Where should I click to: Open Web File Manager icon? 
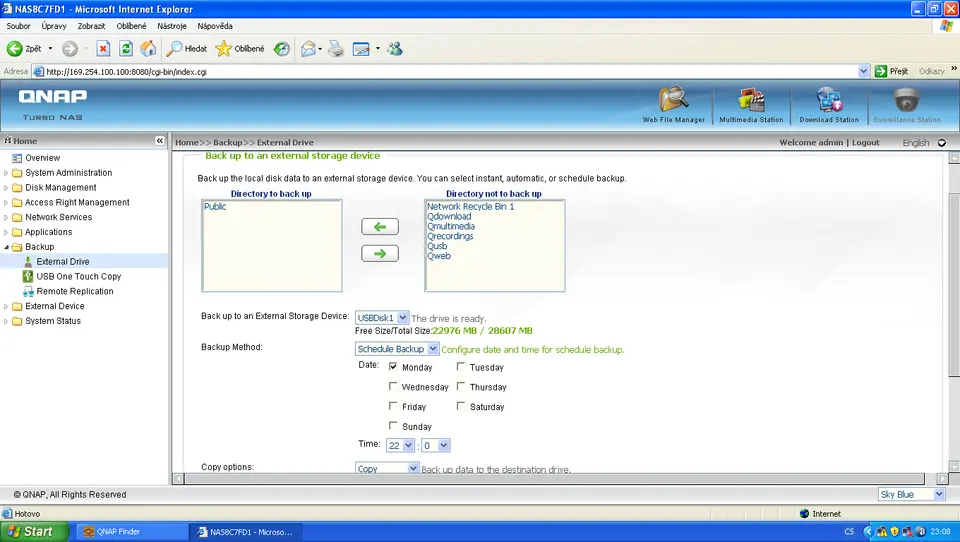[673, 103]
